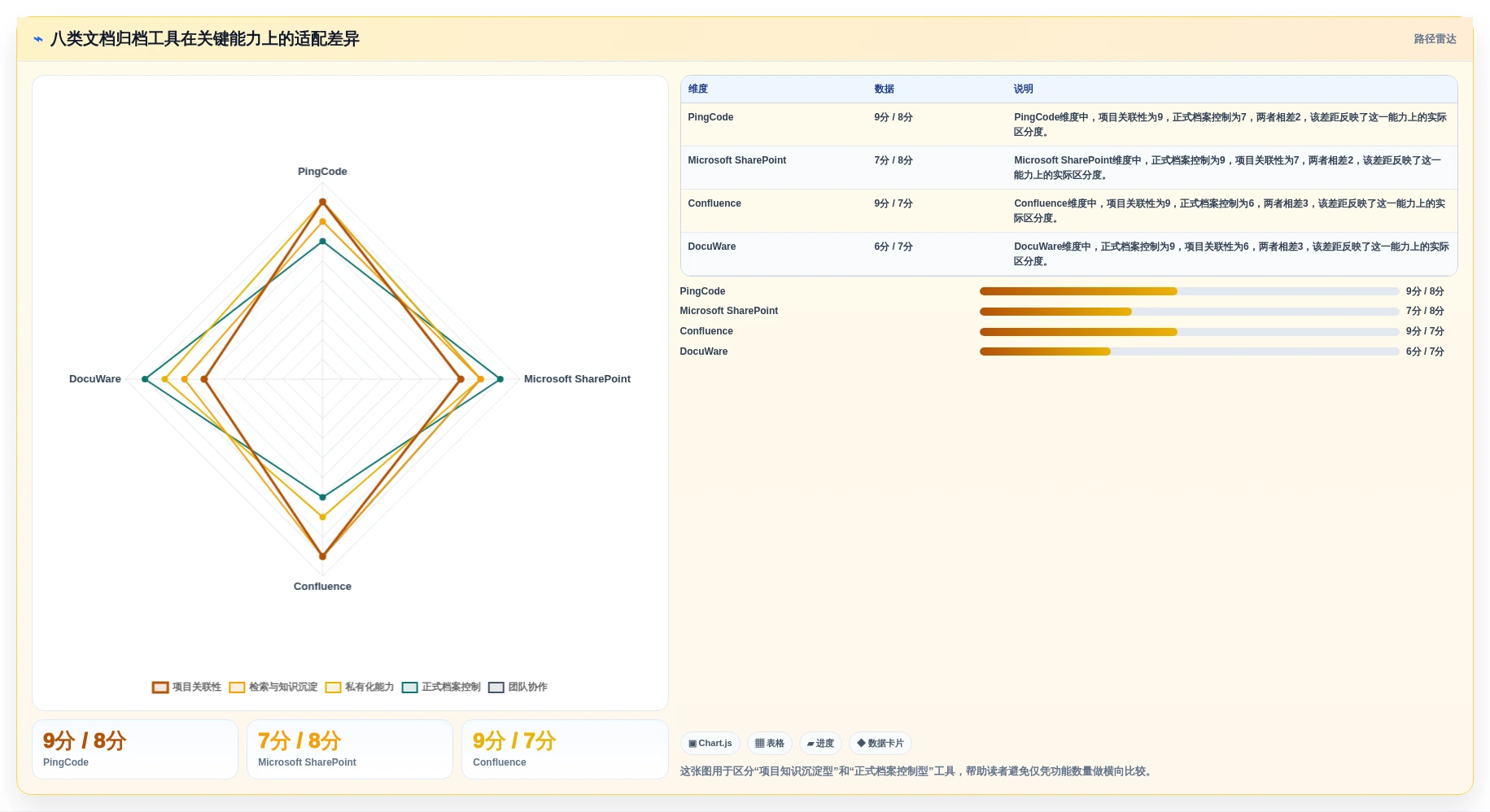The height and width of the screenshot is (812, 1490).
Task: Click the teal data point at DocuWare axis
Action: click(145, 379)
